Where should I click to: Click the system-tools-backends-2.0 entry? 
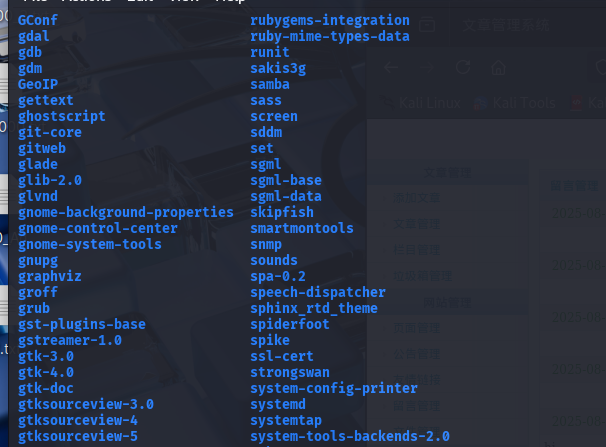tap(350, 437)
